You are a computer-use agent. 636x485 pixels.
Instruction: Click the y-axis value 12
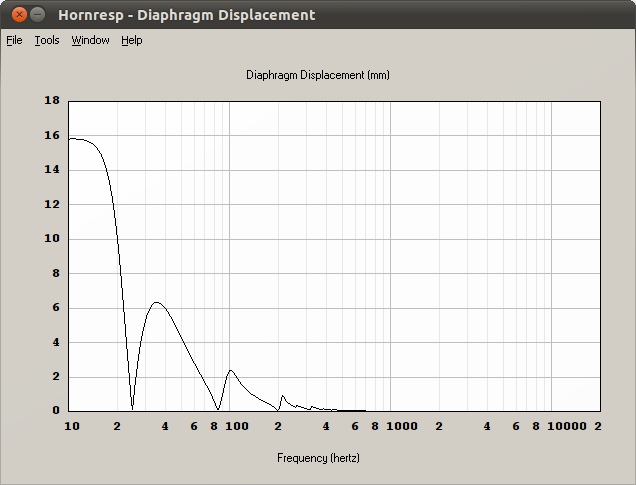pos(52,204)
